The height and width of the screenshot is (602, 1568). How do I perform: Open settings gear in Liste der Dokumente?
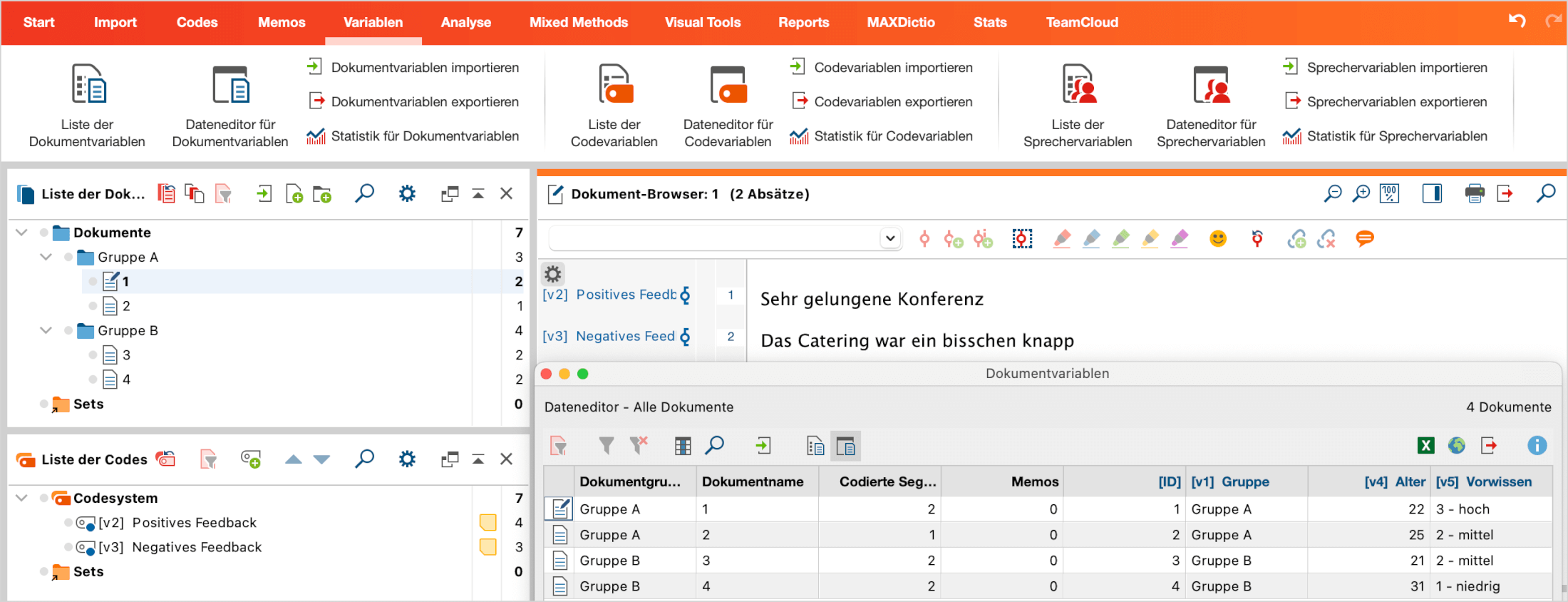pos(407,193)
